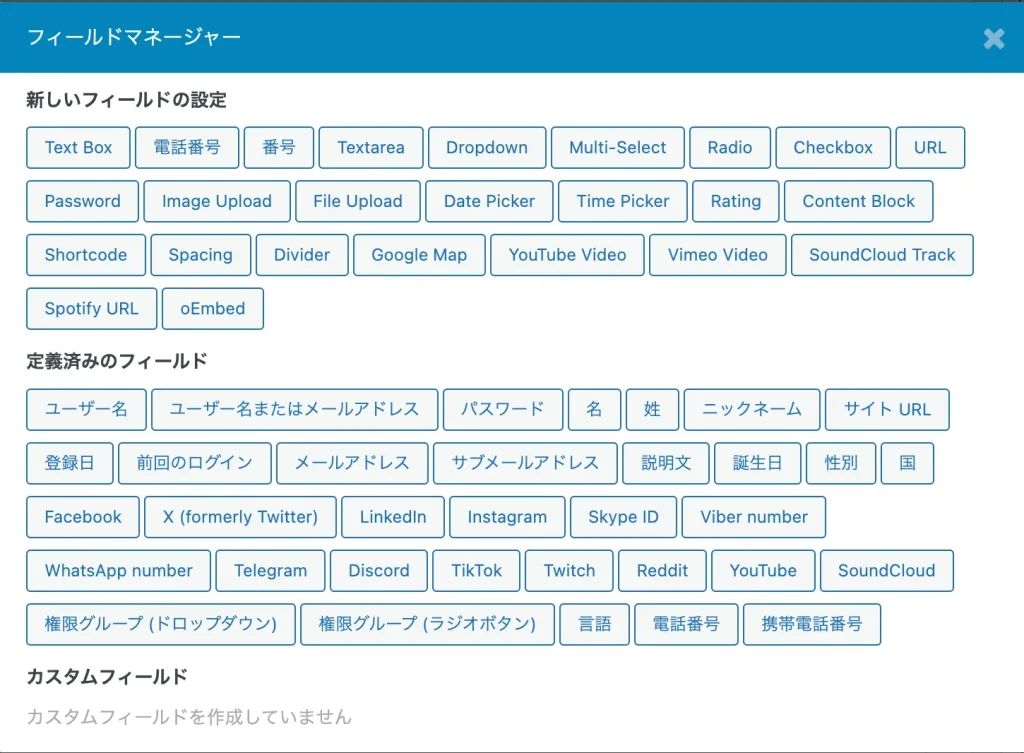Choose the 番号 field type
The height and width of the screenshot is (753, 1024).
279,148
